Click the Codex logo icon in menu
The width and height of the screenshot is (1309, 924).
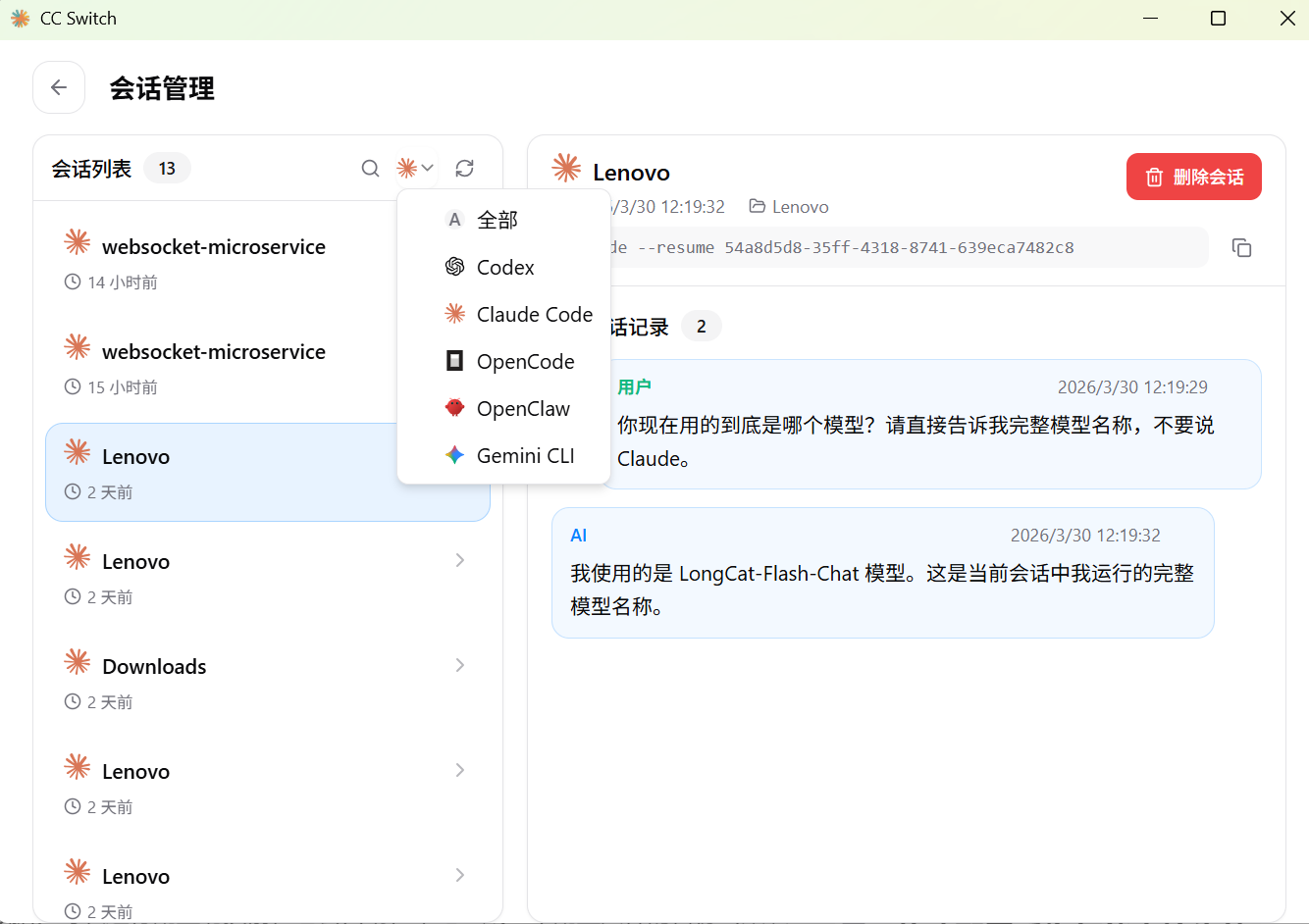click(x=454, y=267)
